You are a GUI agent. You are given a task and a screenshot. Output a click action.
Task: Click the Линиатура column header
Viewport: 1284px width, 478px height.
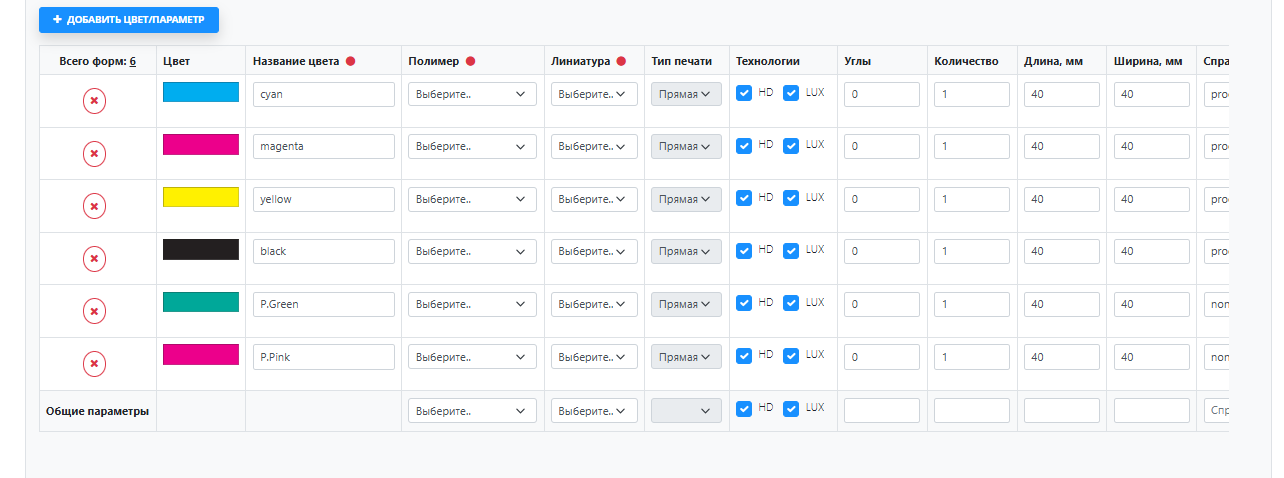click(x=580, y=62)
